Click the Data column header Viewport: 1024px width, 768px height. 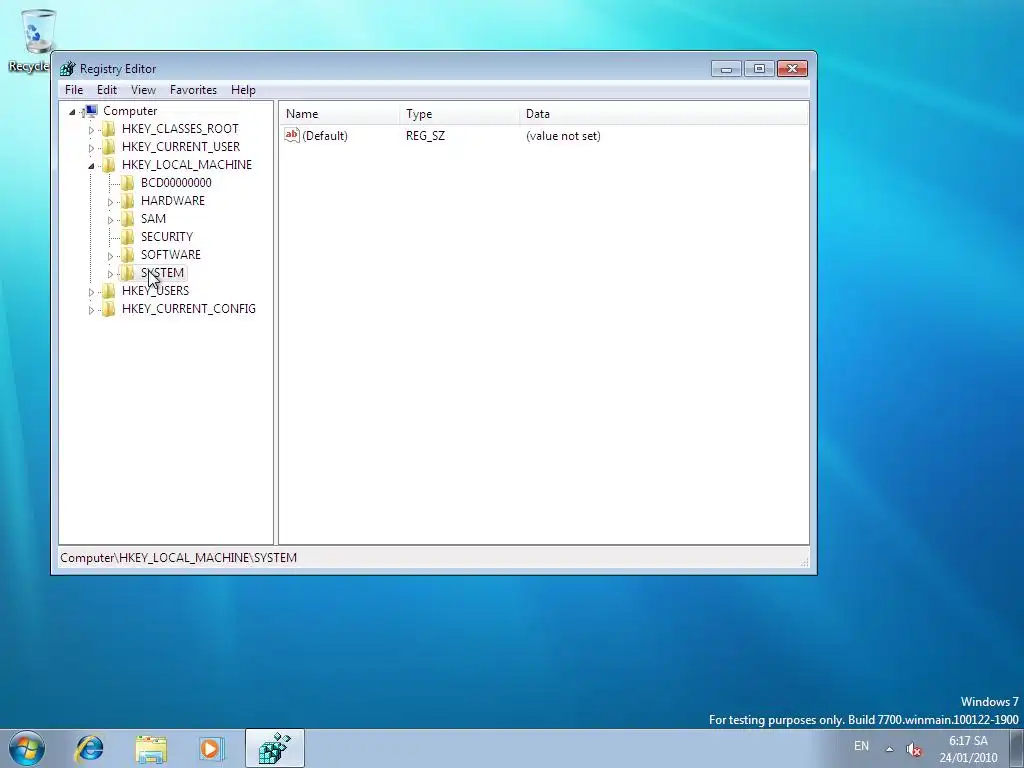[x=664, y=114]
